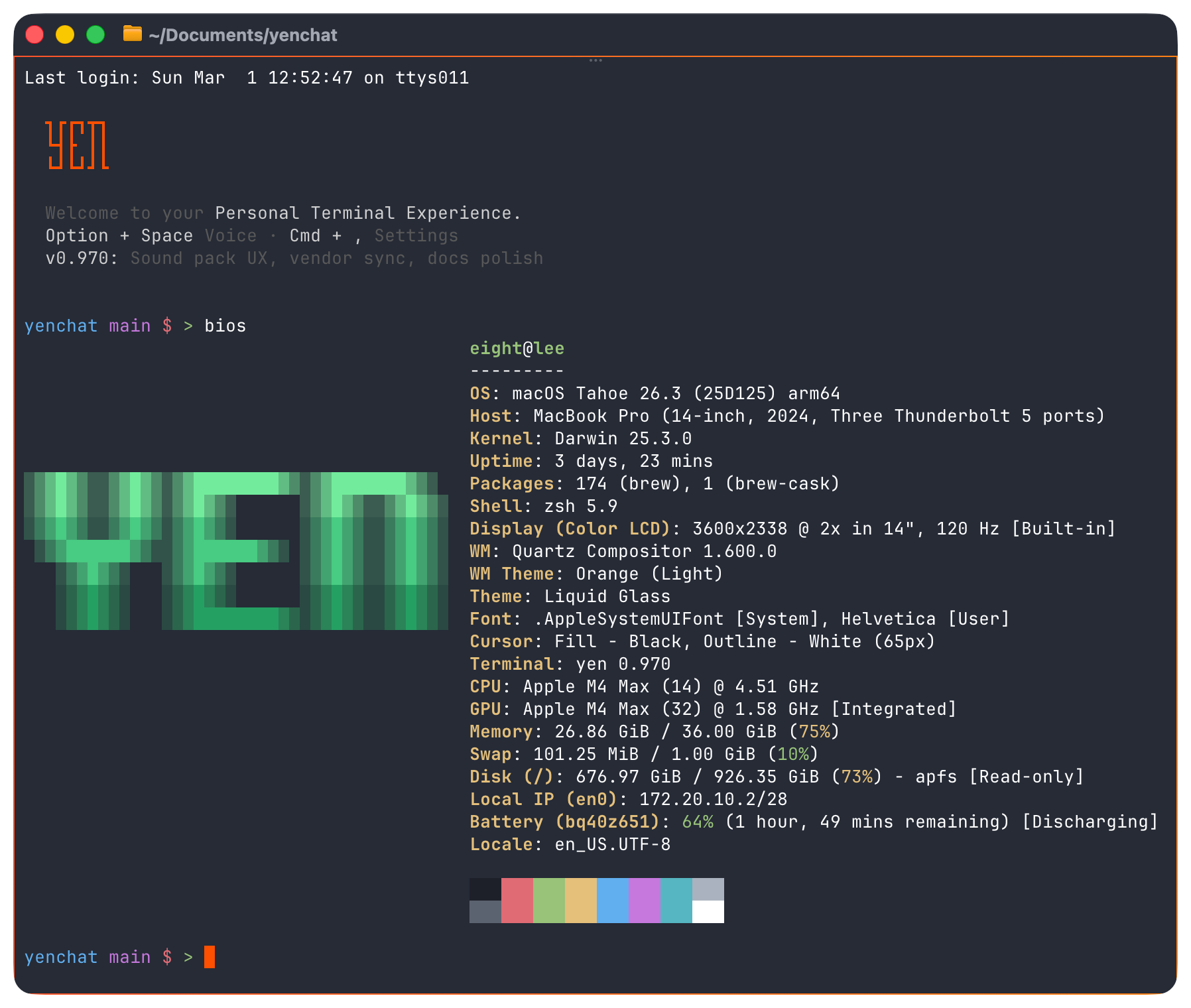Click 'Welcome to your Personal Terminal Experience.'
Viewport: 1191px width, 1008px height.
284,213
